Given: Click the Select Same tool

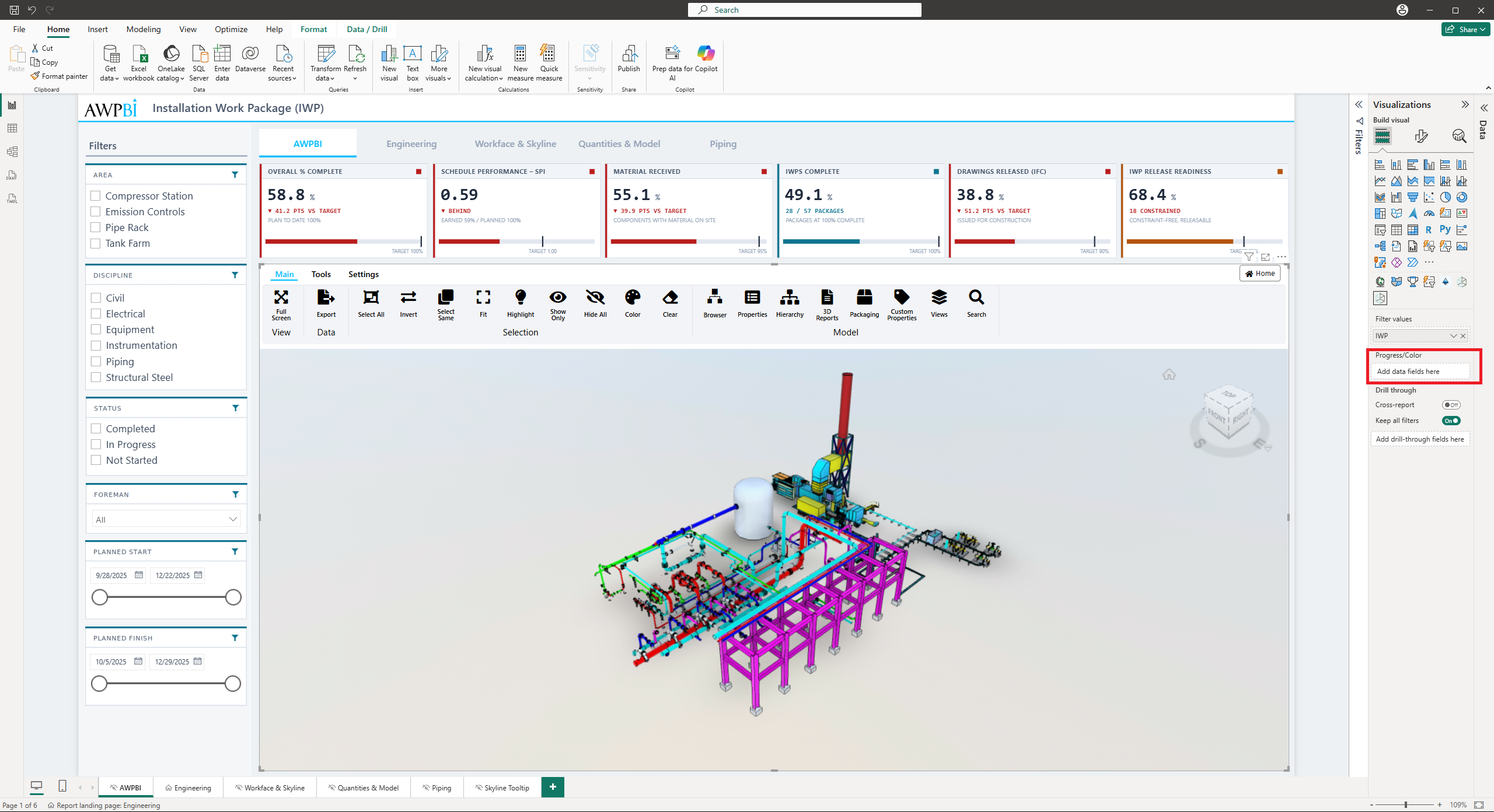Looking at the screenshot, I should point(446,304).
